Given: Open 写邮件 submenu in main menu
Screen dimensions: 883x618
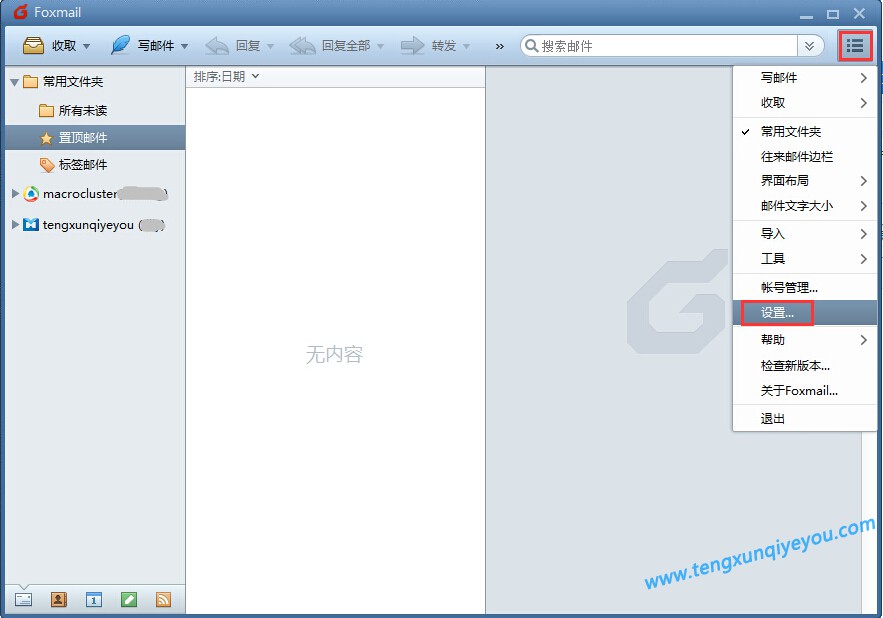Looking at the screenshot, I should tap(805, 78).
